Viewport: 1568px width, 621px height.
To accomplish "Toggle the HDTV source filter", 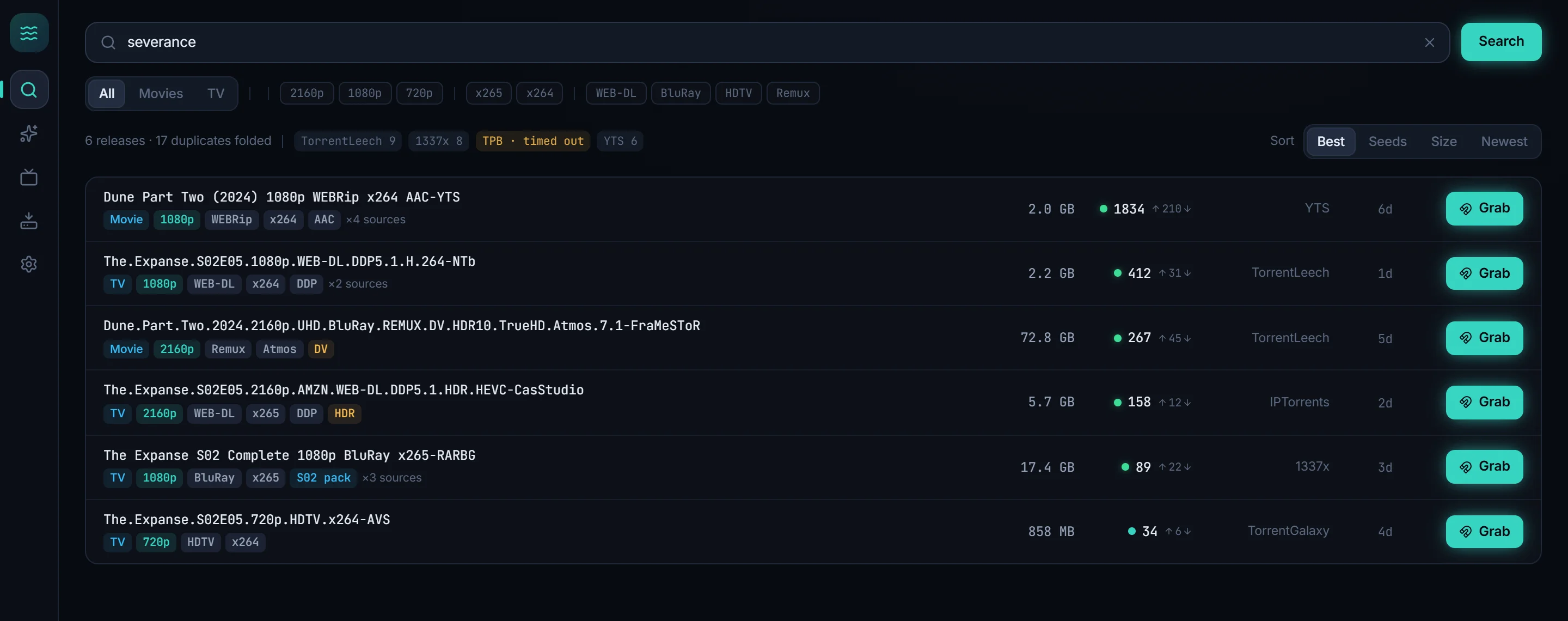I will [x=738, y=94].
